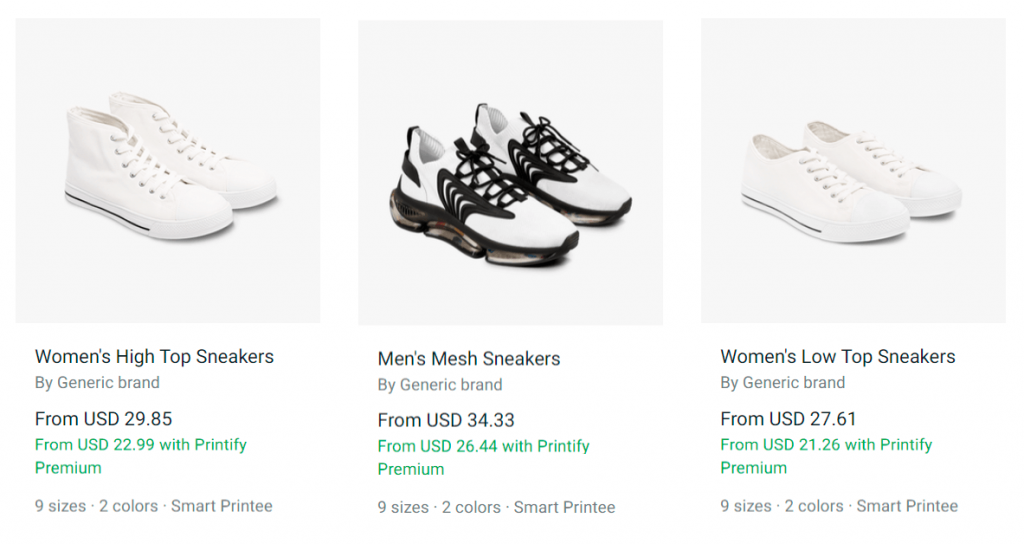
Task: Select Generic brand under High Top Sneakers
Action: tap(108, 383)
